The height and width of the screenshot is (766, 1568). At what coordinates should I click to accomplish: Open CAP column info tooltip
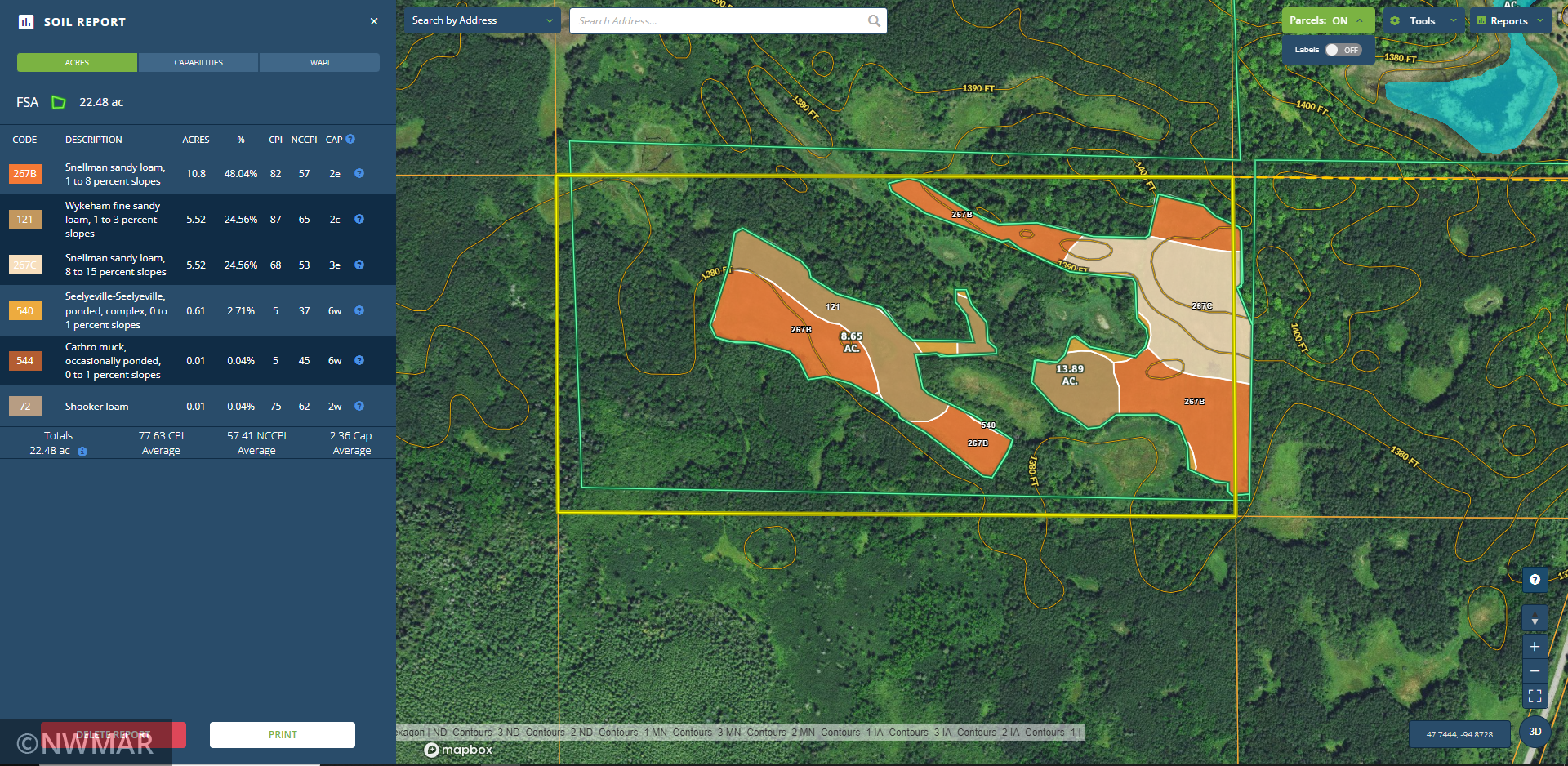[x=350, y=140]
